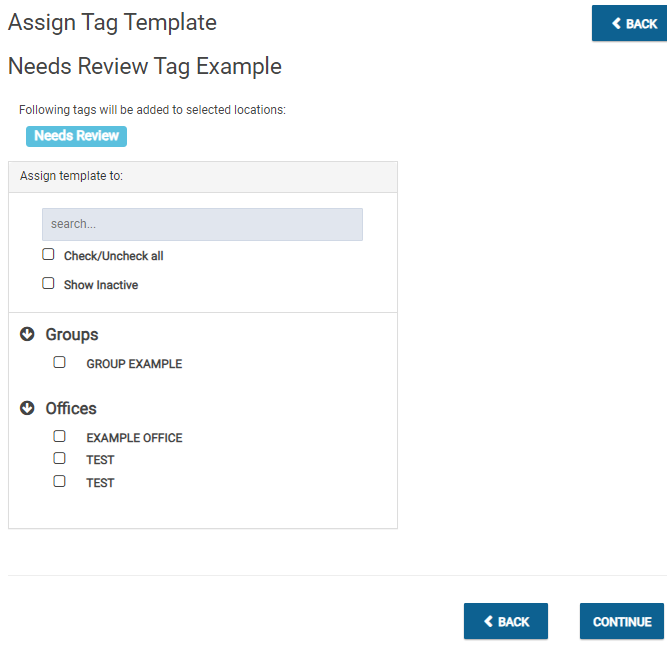Click the Show Inactive label text
This screenshot has width=667, height=645.
101,285
